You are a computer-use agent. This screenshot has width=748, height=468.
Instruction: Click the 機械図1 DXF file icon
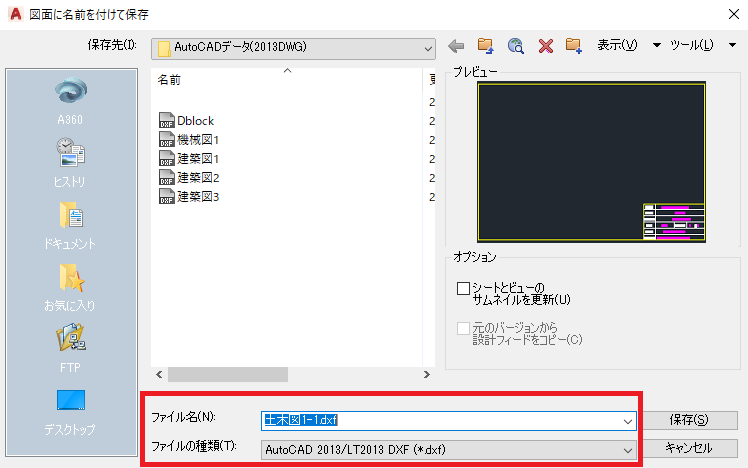pos(166,139)
